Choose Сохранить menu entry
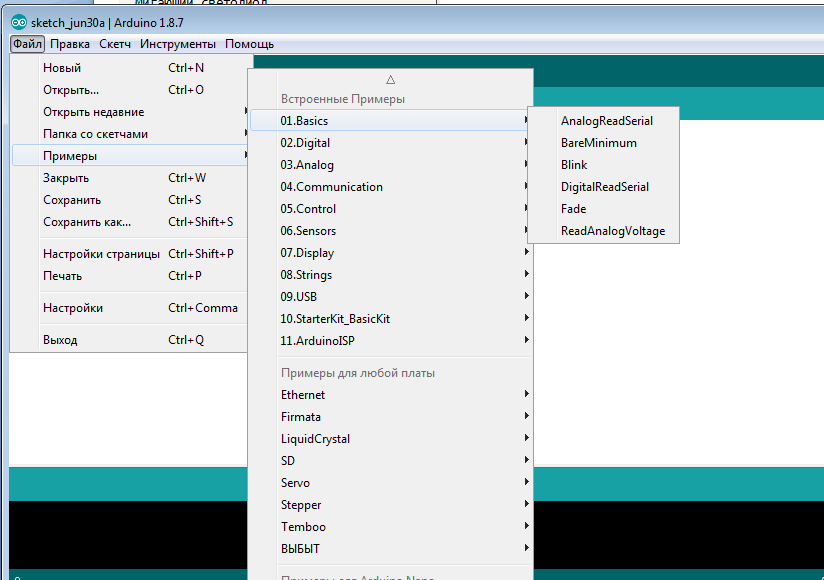Viewport: 824px width, 580px height. coord(129,200)
